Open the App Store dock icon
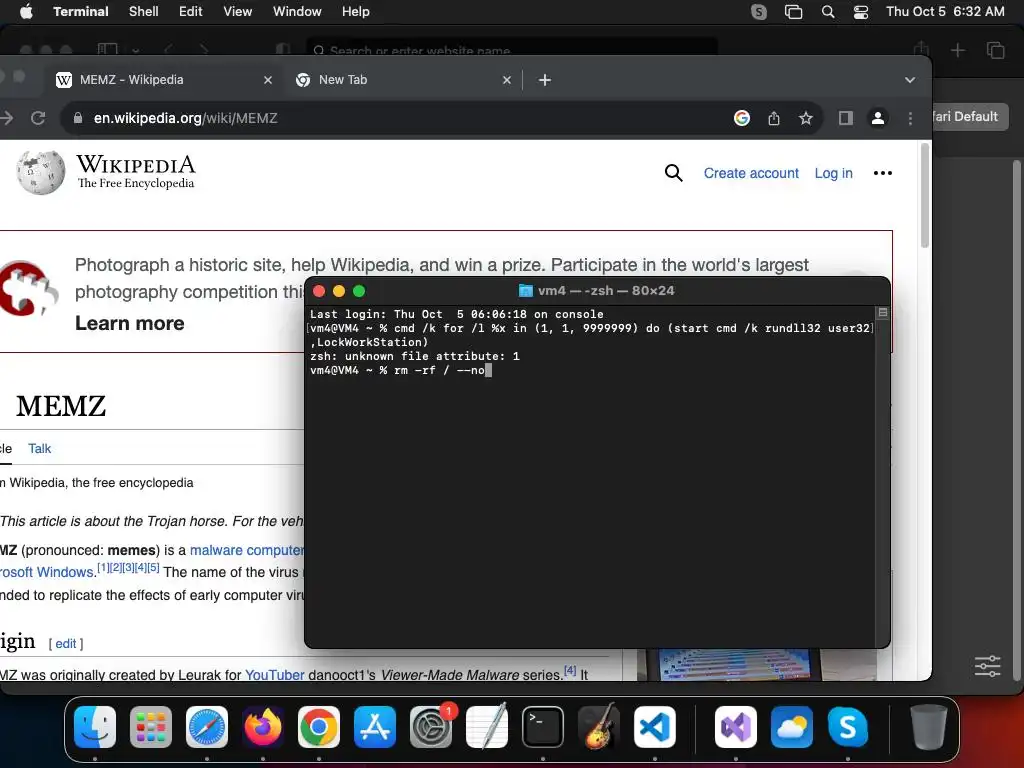The height and width of the screenshot is (768, 1024). point(375,727)
